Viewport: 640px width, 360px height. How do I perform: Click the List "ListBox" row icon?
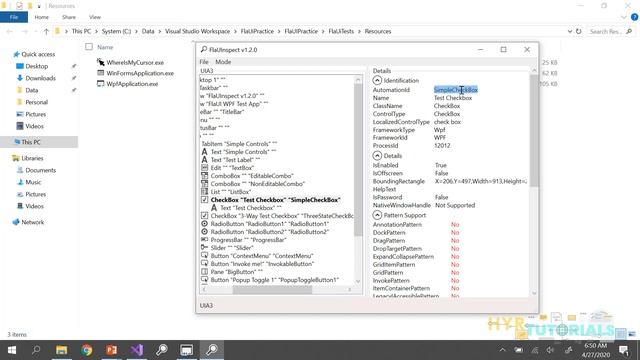204,192
